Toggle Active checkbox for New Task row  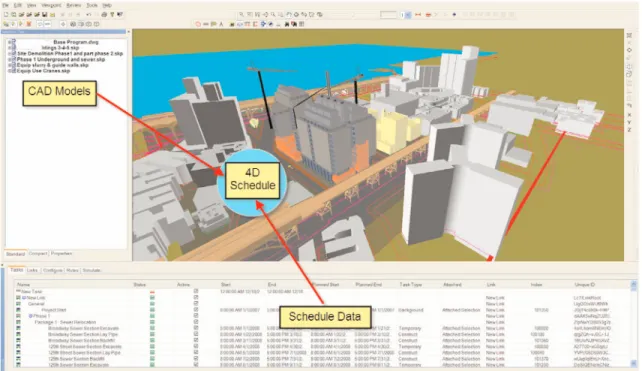(196, 291)
